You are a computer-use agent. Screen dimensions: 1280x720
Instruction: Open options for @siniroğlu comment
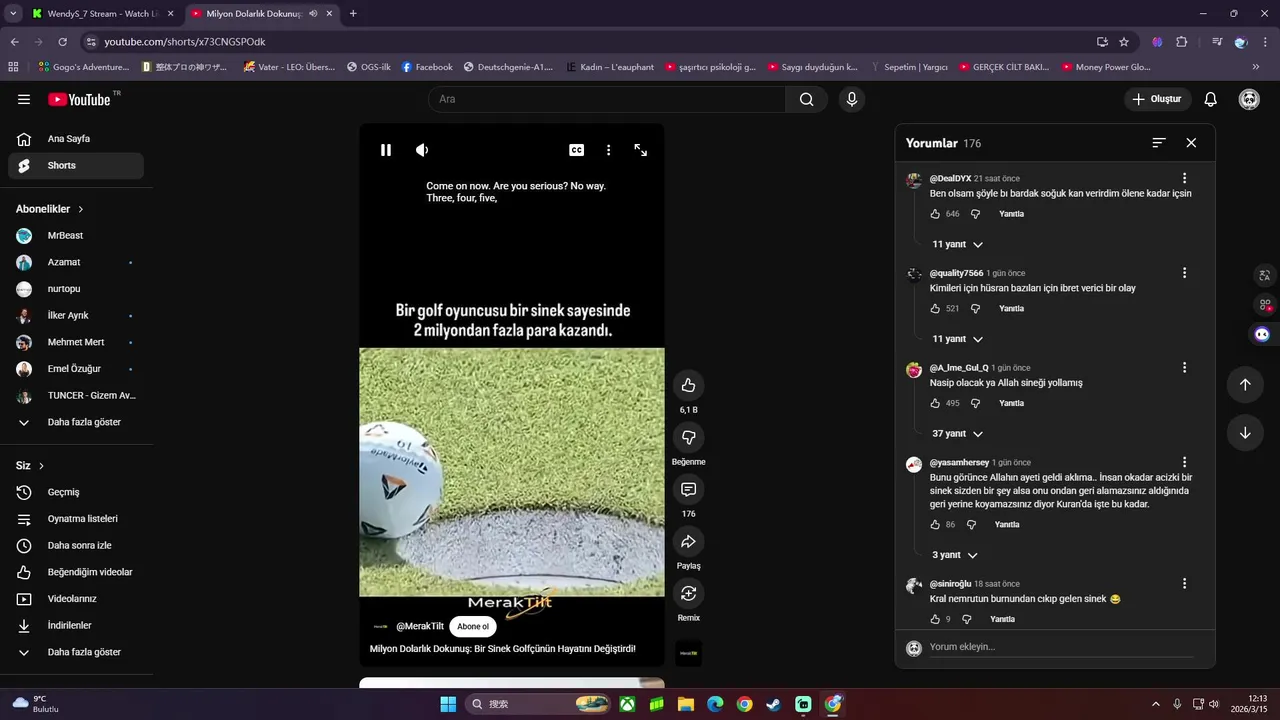(x=1184, y=583)
